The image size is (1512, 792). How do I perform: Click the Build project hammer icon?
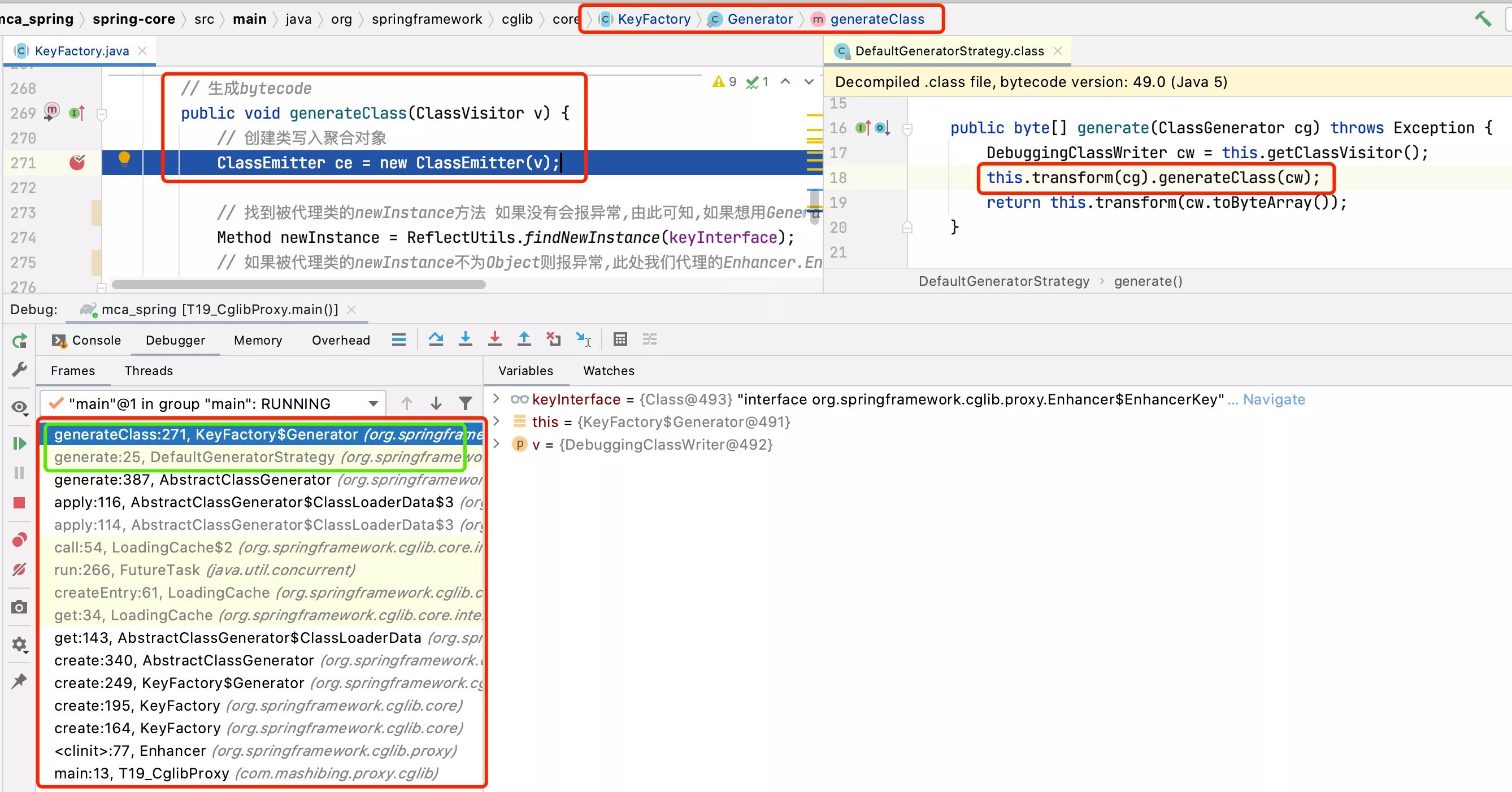(x=1483, y=19)
